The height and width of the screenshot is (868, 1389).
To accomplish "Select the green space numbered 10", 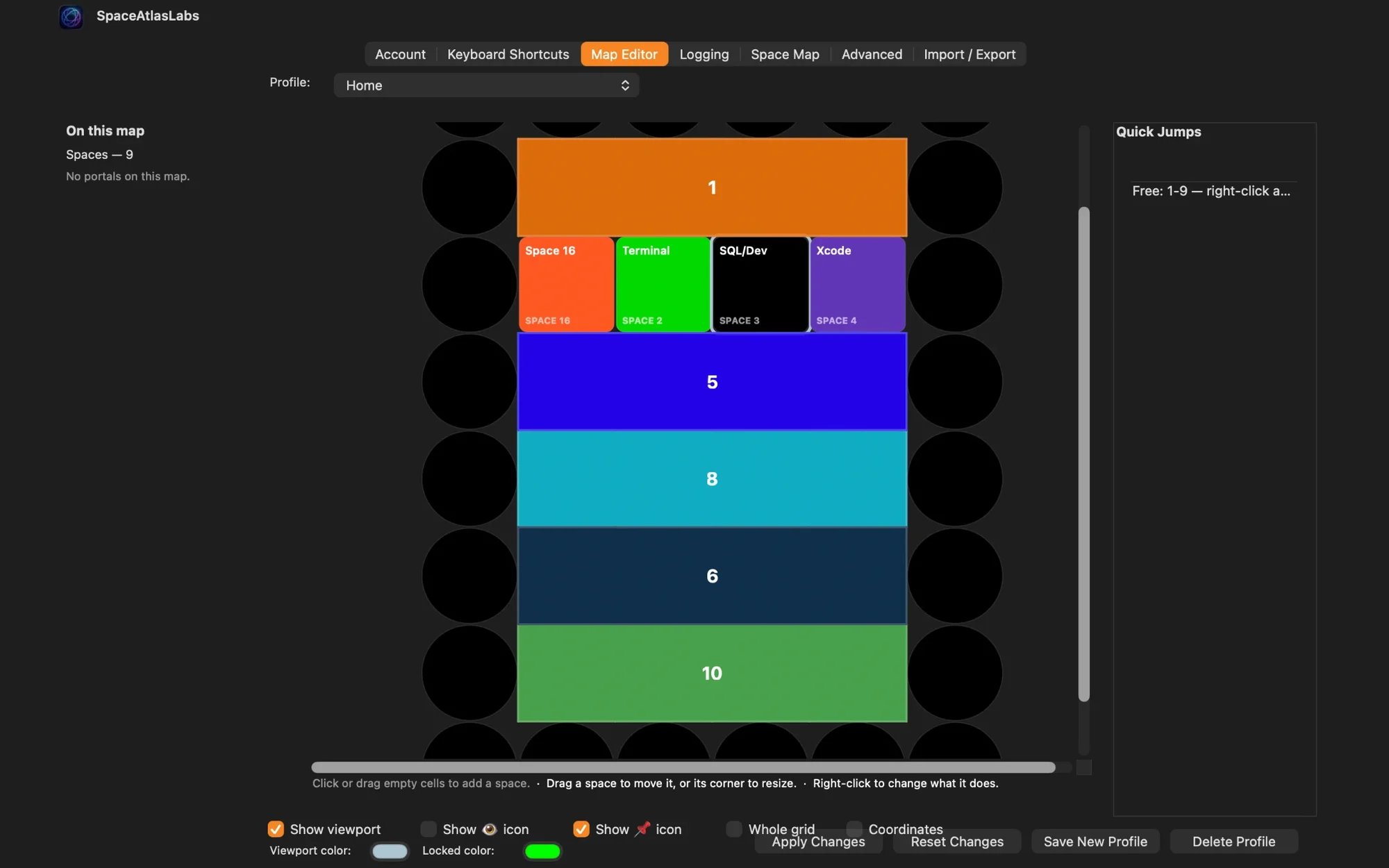I will pos(712,673).
